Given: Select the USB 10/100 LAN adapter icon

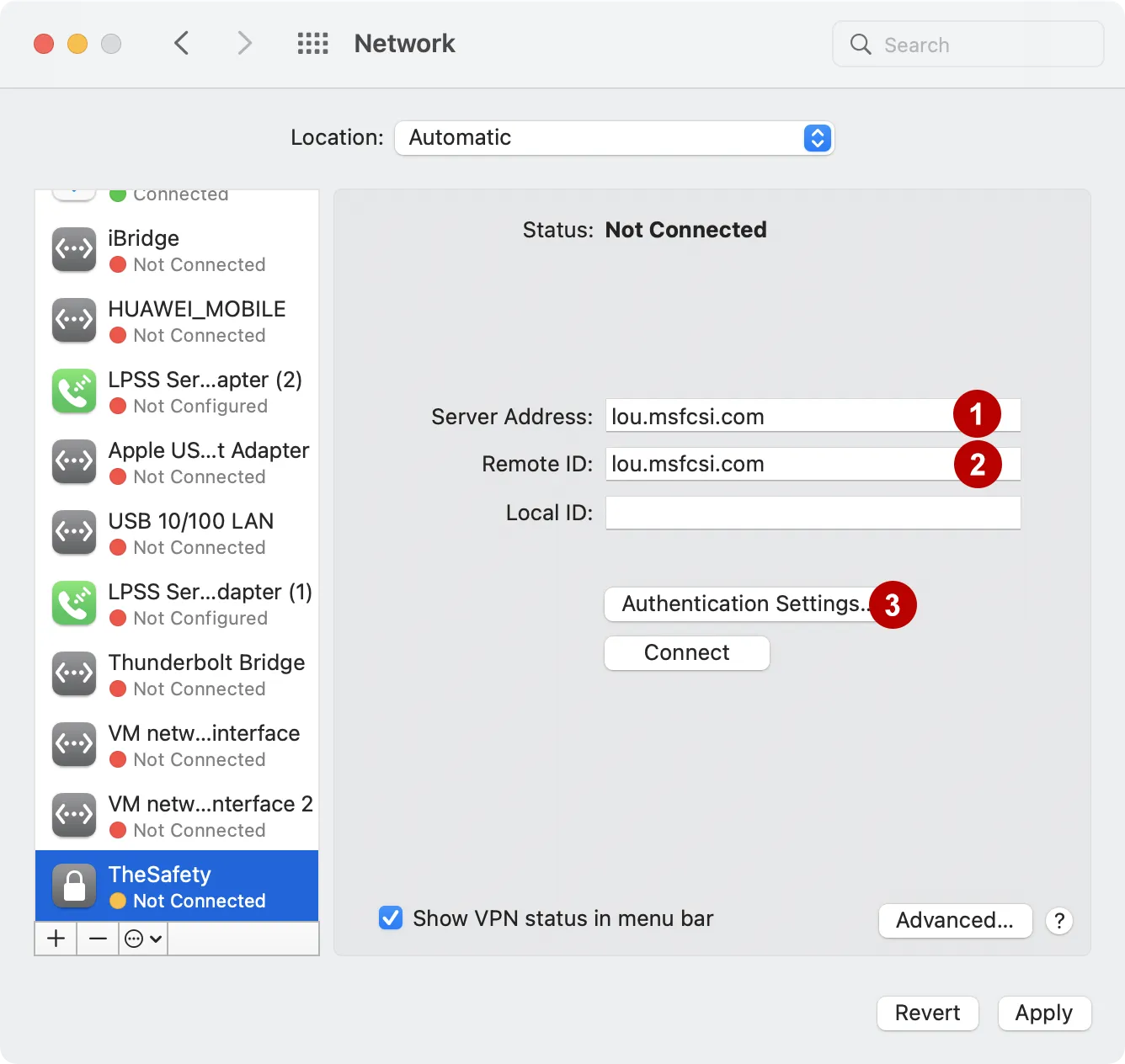Looking at the screenshot, I should tap(73, 532).
